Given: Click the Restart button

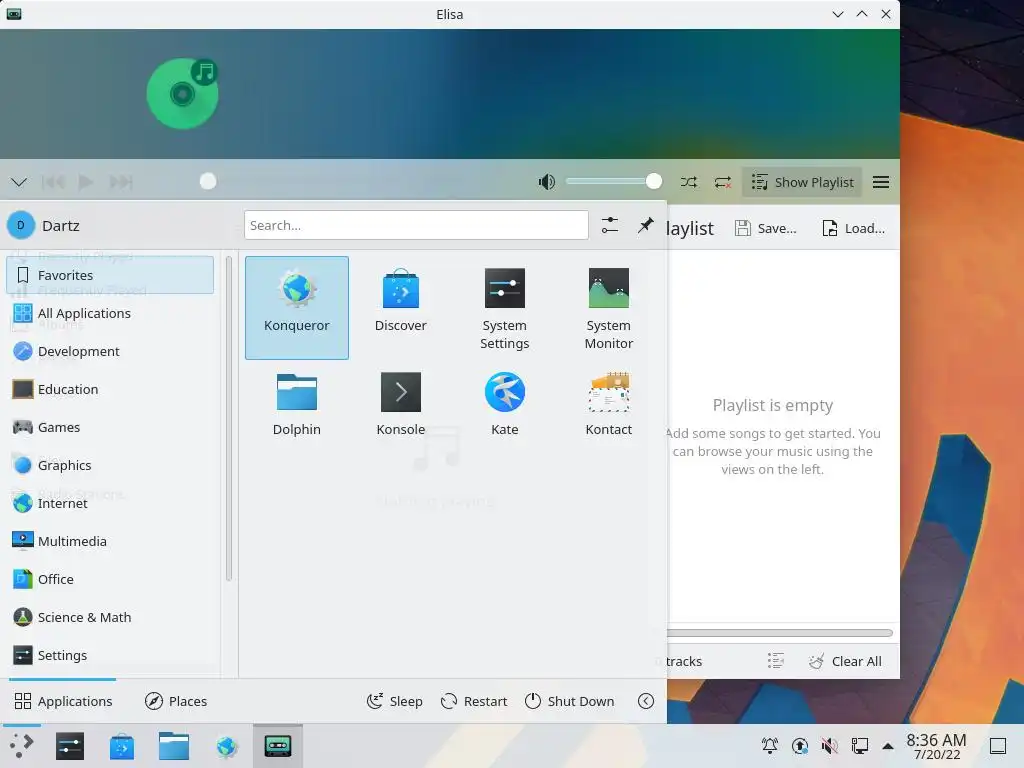Looking at the screenshot, I should [474, 701].
